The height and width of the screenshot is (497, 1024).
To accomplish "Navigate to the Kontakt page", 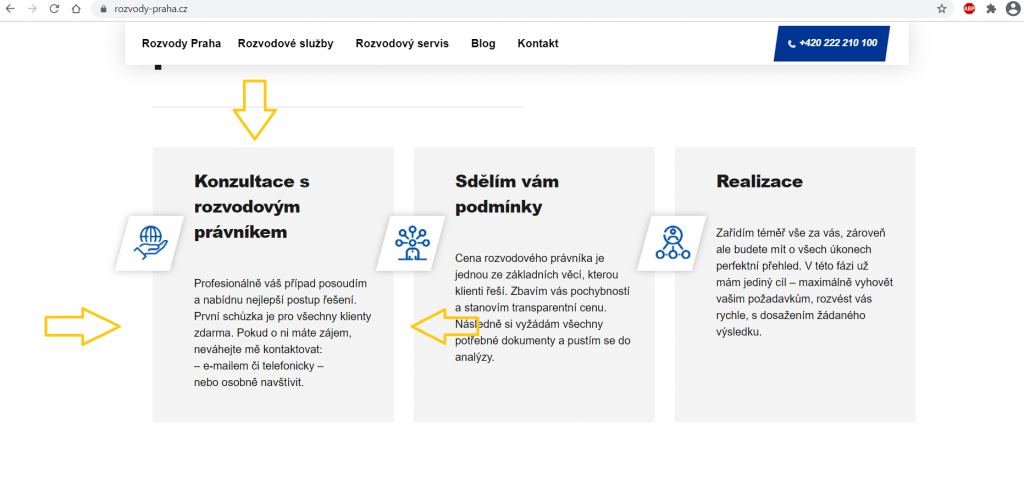I will tap(537, 43).
